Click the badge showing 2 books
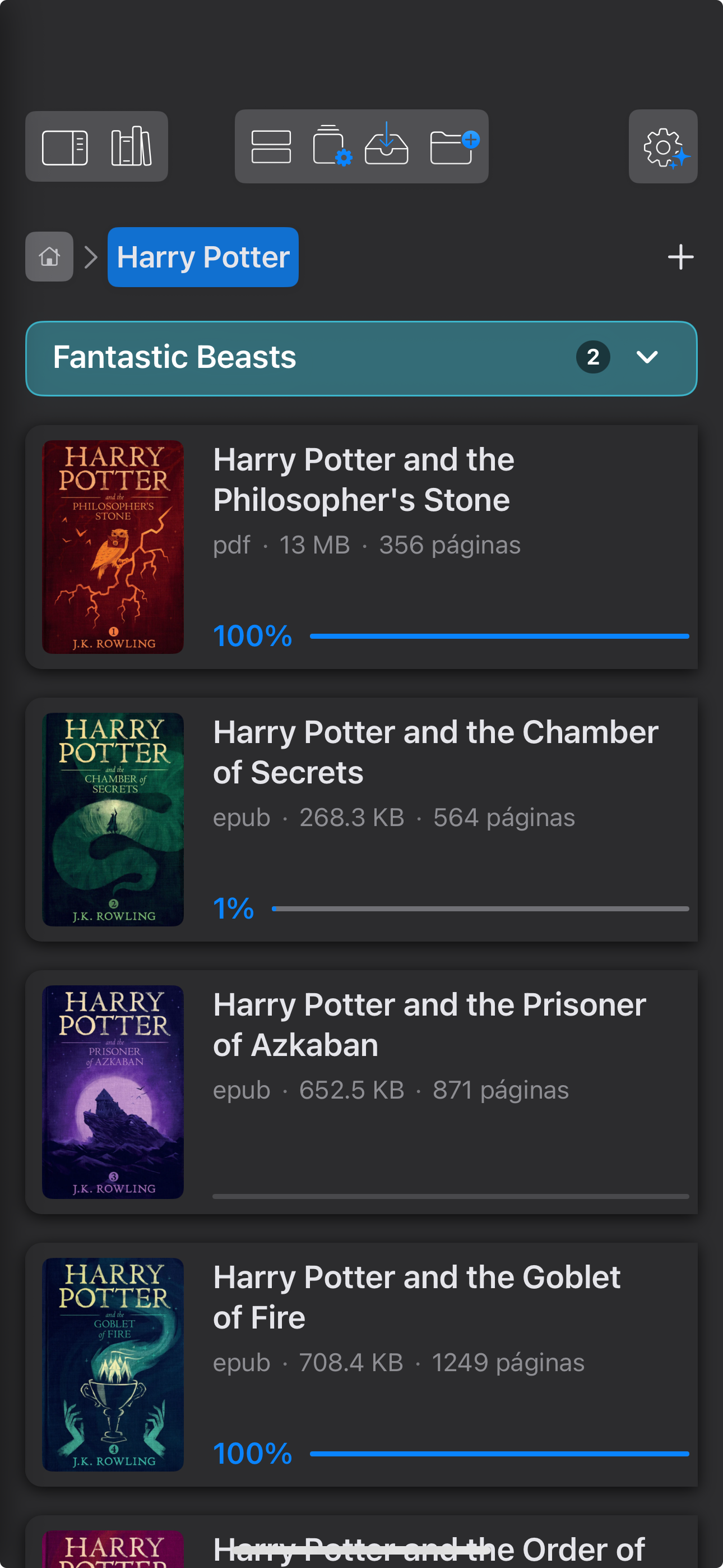The height and width of the screenshot is (1568, 723). coord(593,358)
